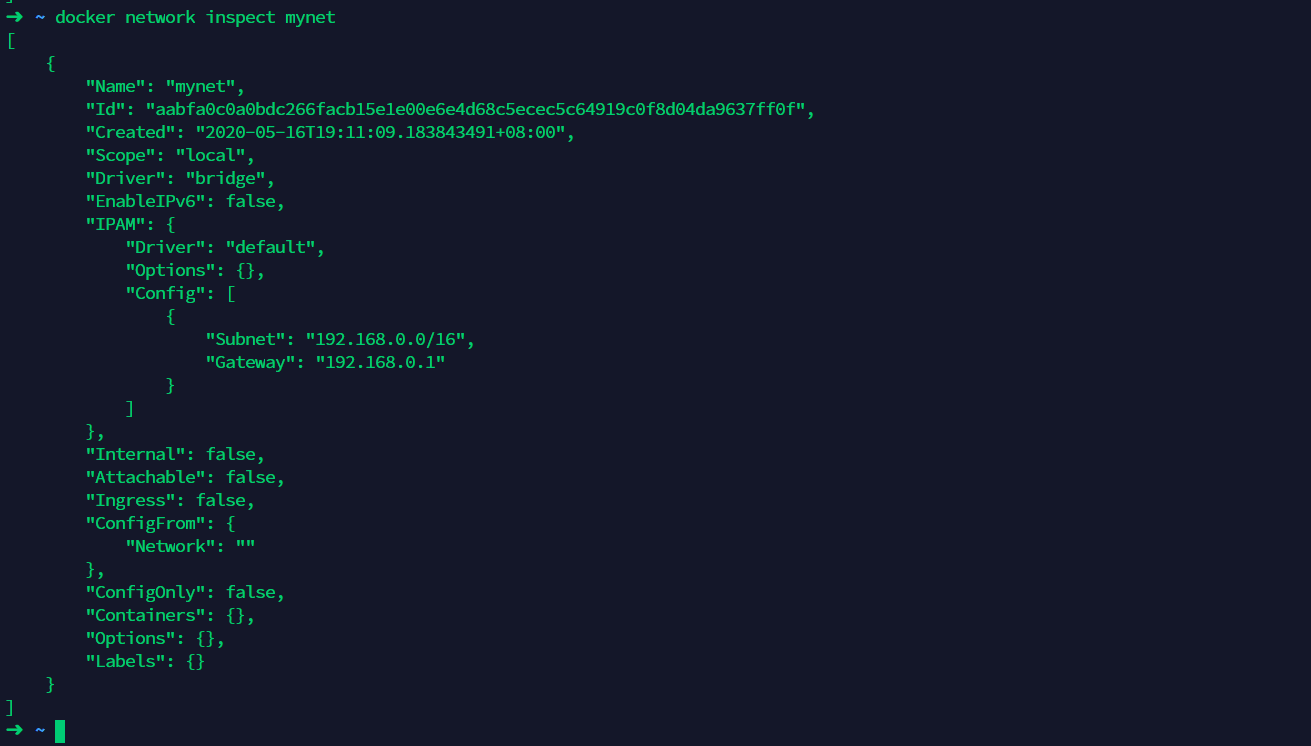This screenshot has width=1311, height=746.
Task: Click the green block cursor
Action: [60, 731]
